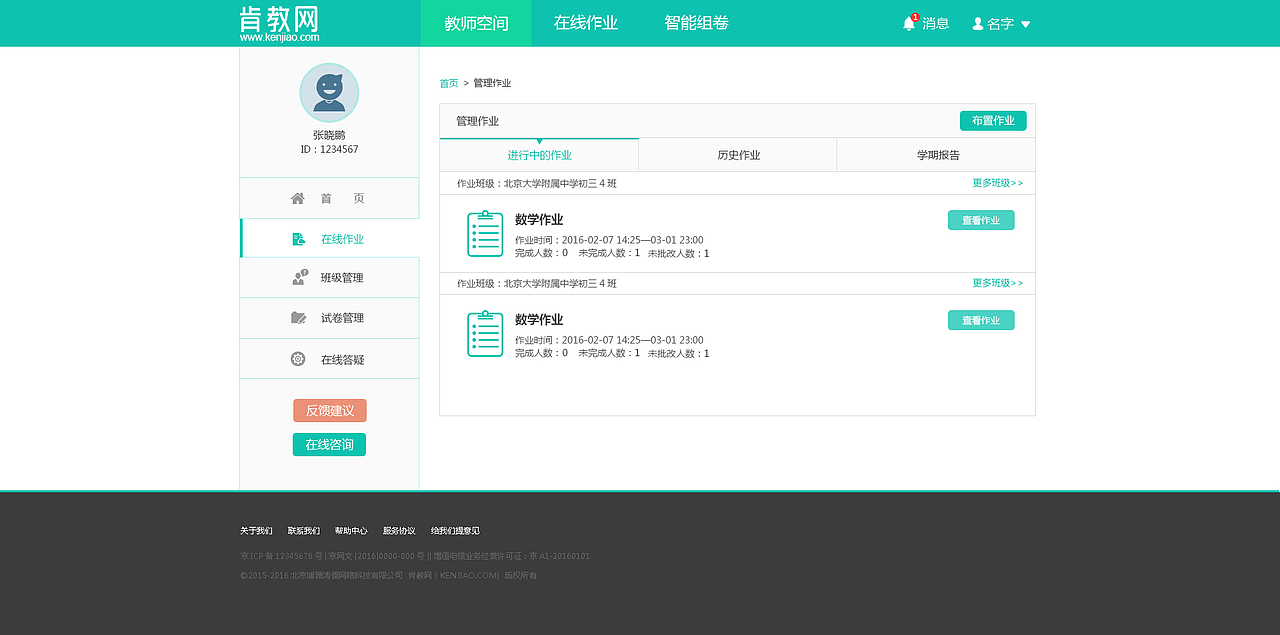Click the 张晓鹏 avatar picture

pyautogui.click(x=329, y=93)
